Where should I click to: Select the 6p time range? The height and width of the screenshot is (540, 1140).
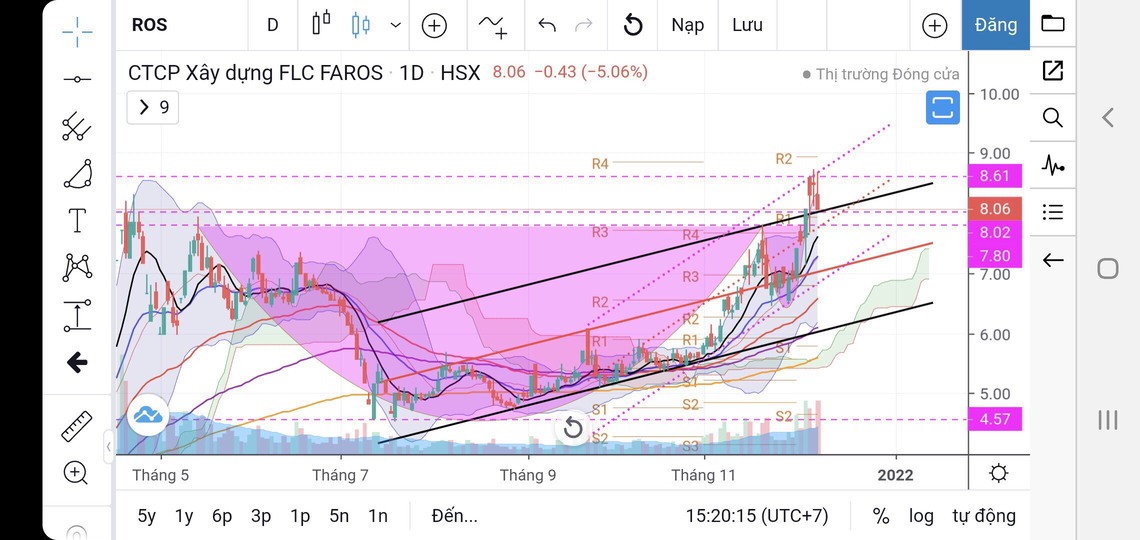click(222, 516)
